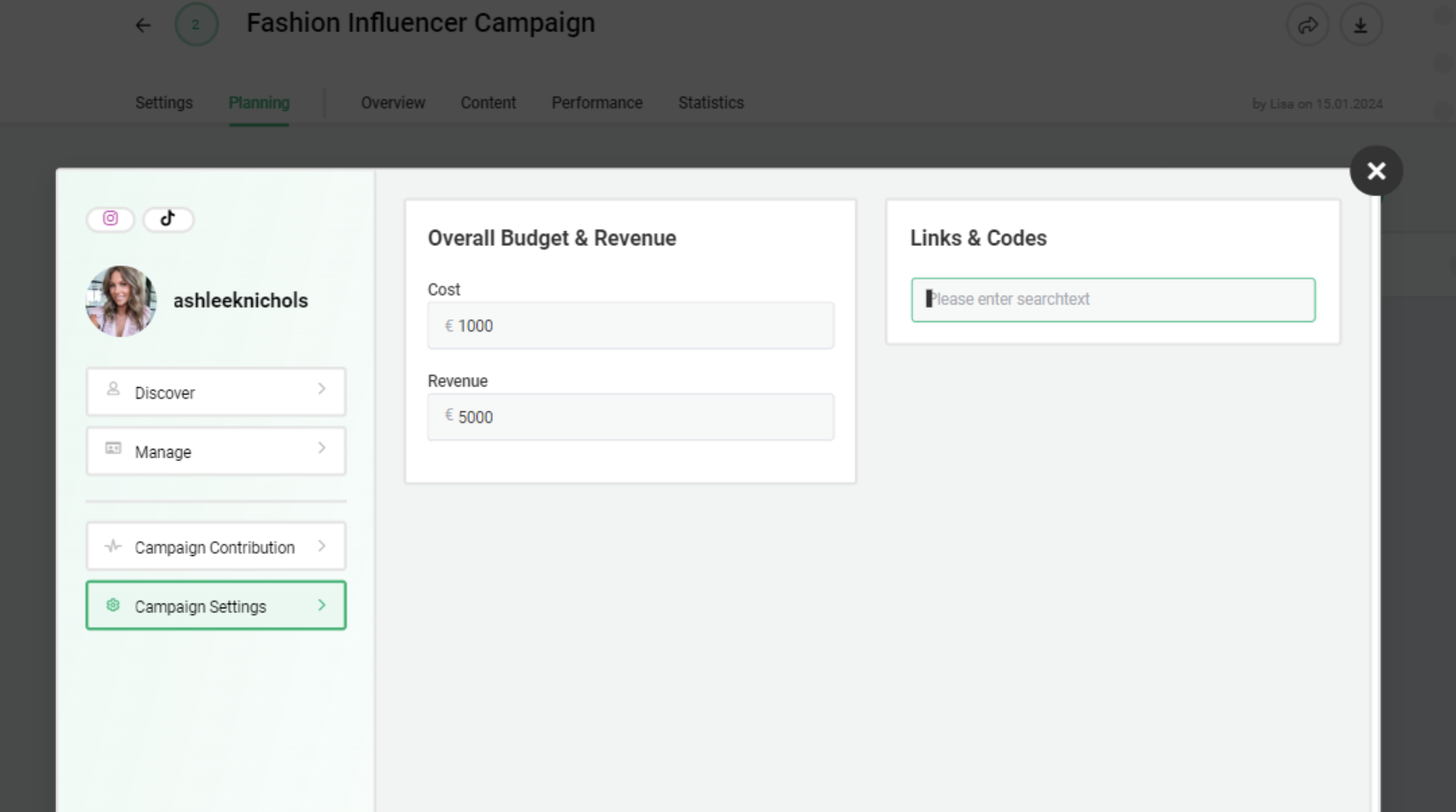This screenshot has width=1456, height=812.
Task: Switch to the Statistics tab
Action: click(x=711, y=102)
